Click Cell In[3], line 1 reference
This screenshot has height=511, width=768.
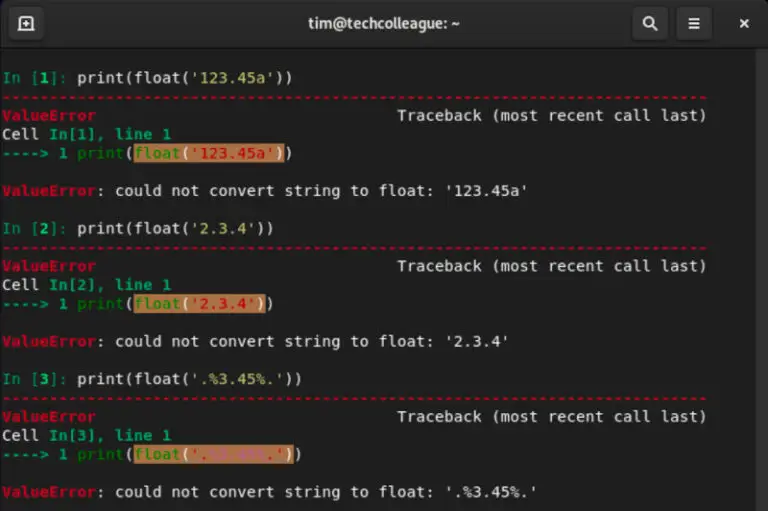click(x=86, y=435)
